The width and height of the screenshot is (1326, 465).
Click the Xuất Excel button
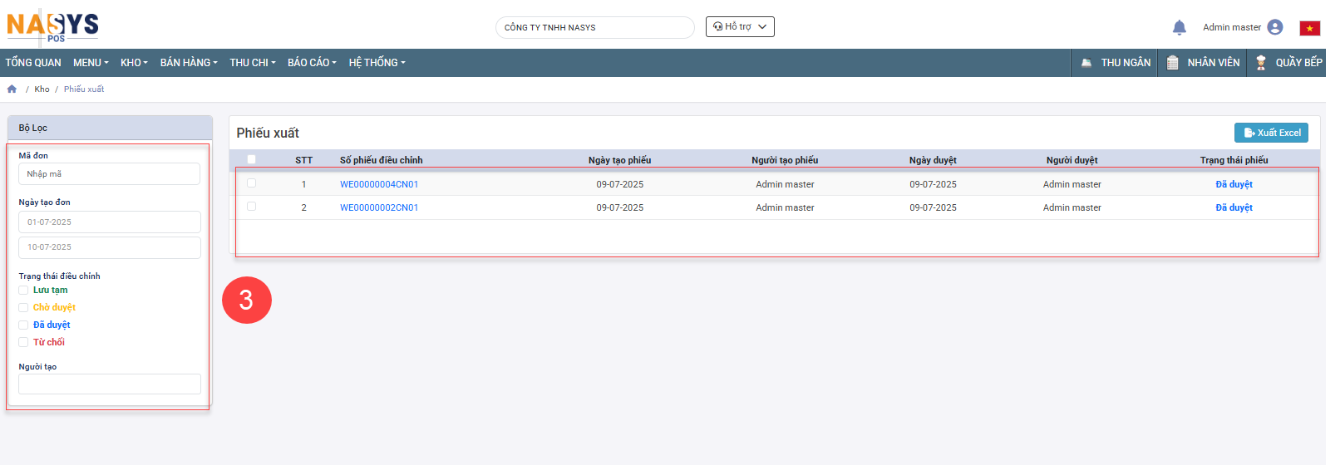(1270, 133)
